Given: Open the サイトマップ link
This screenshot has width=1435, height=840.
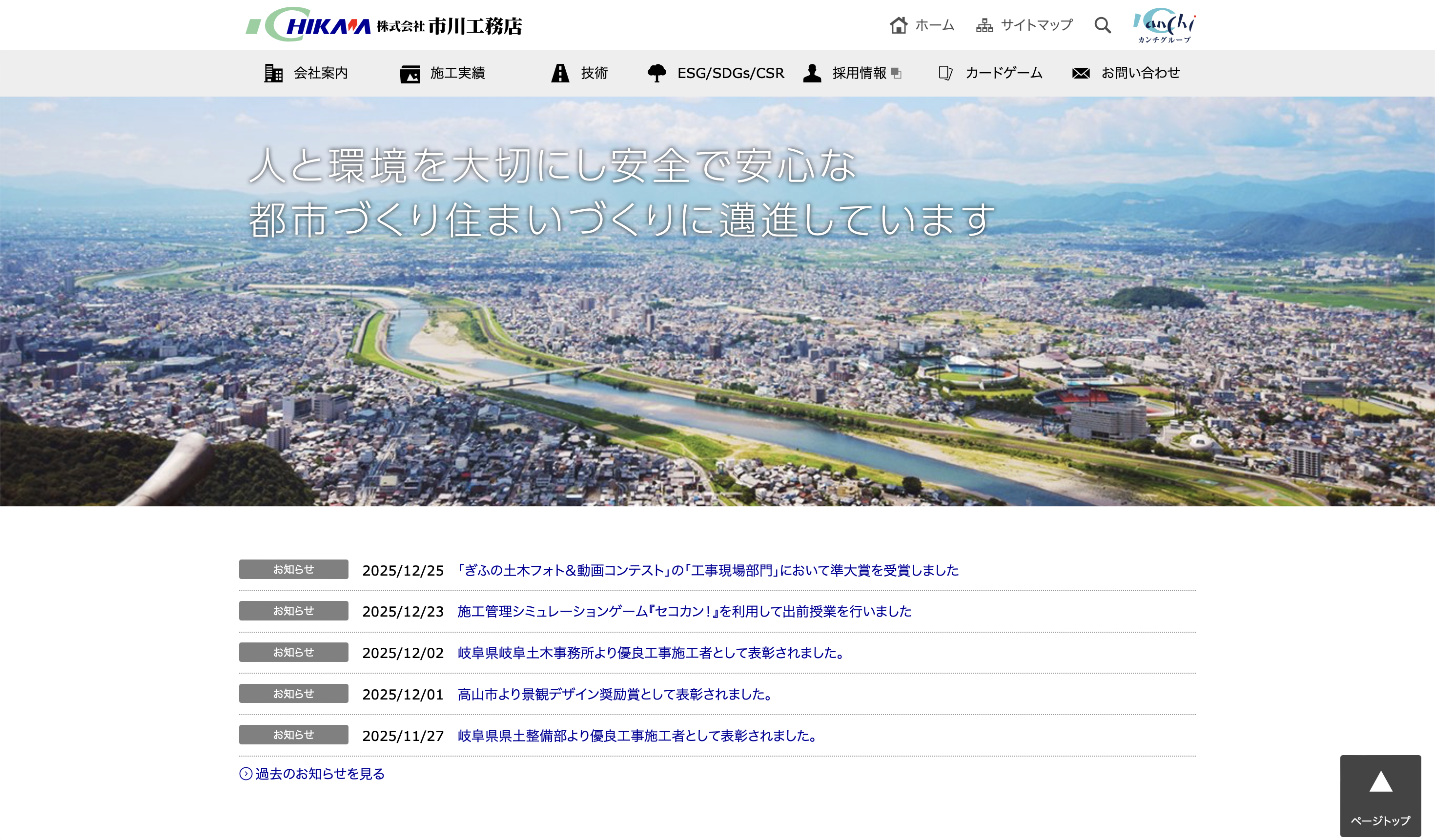Looking at the screenshot, I should point(1036,25).
